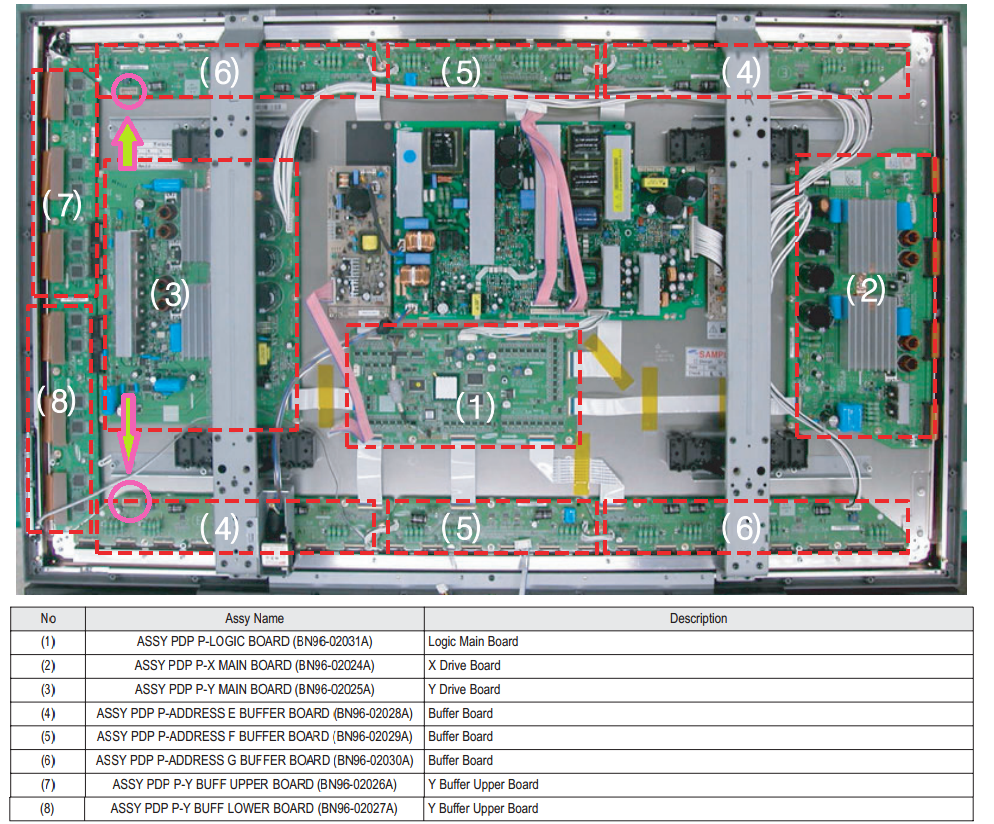Select "ASSY PDP P-Y BUFF LOWER BOARD (BN96-02027A)" cell
The height and width of the screenshot is (824, 994).
tap(254, 809)
